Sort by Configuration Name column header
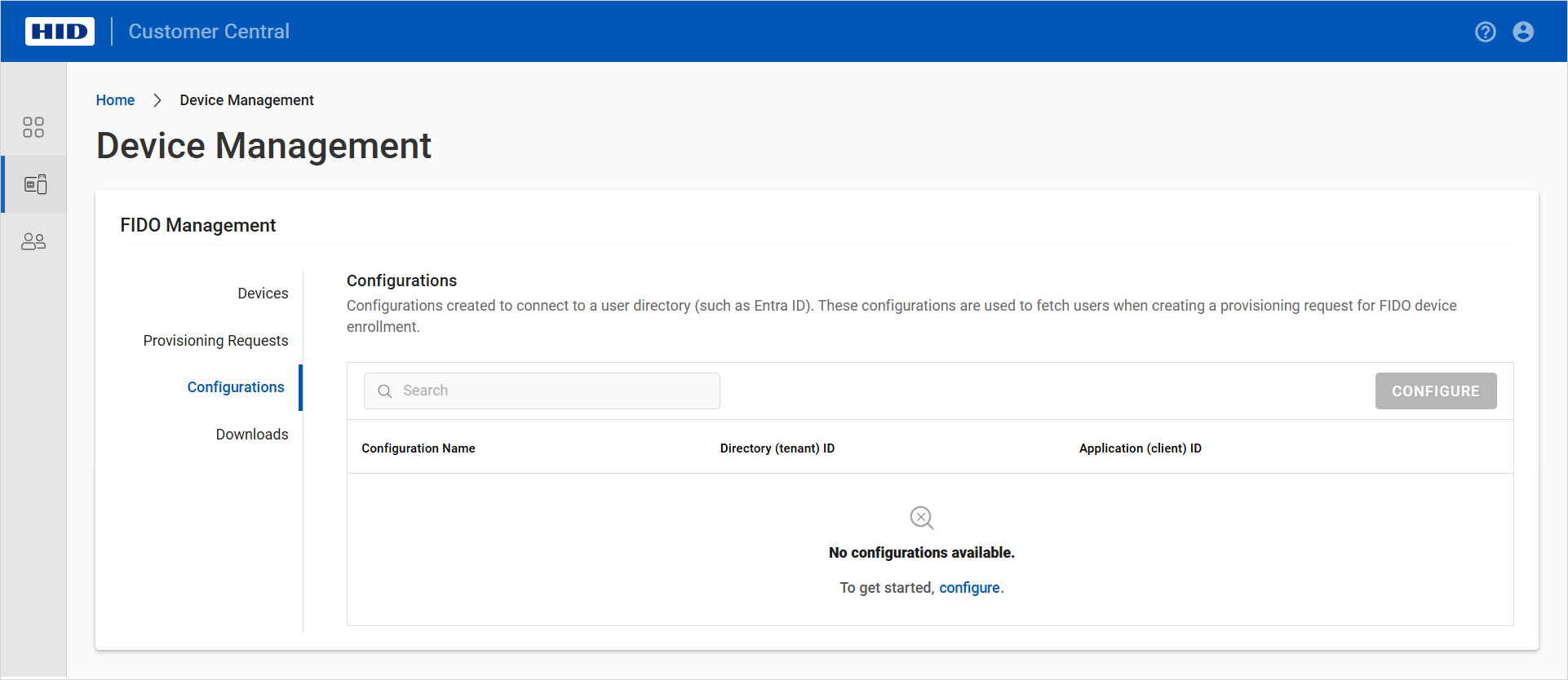The image size is (1568, 680). [x=419, y=448]
